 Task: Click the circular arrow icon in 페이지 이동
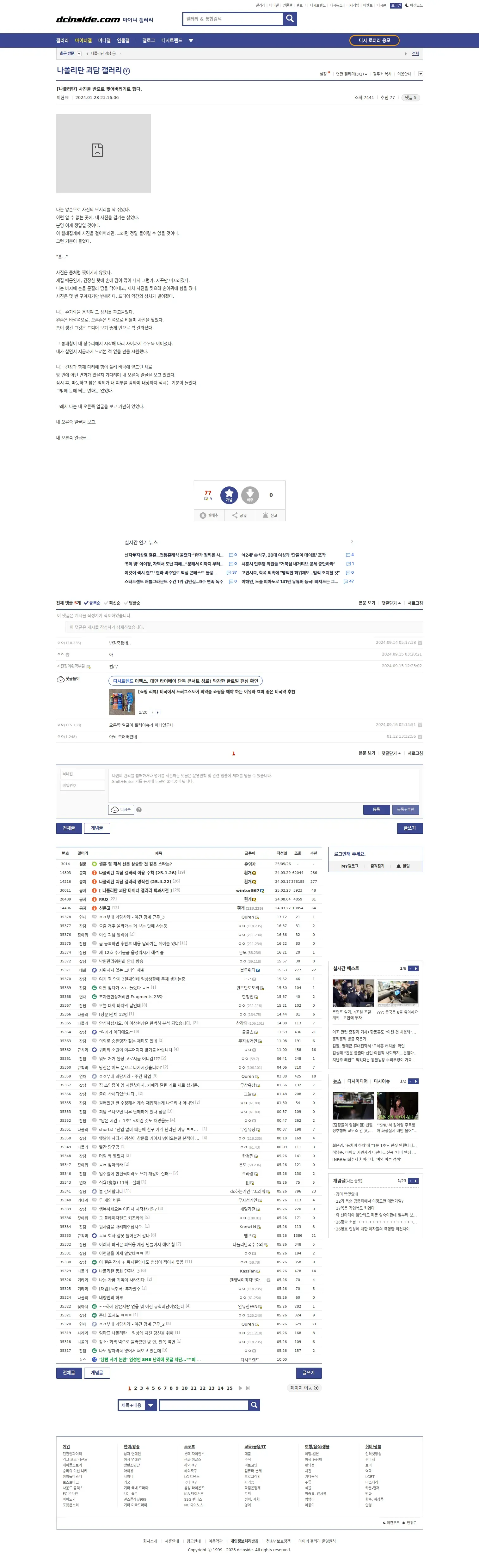(x=315, y=1388)
